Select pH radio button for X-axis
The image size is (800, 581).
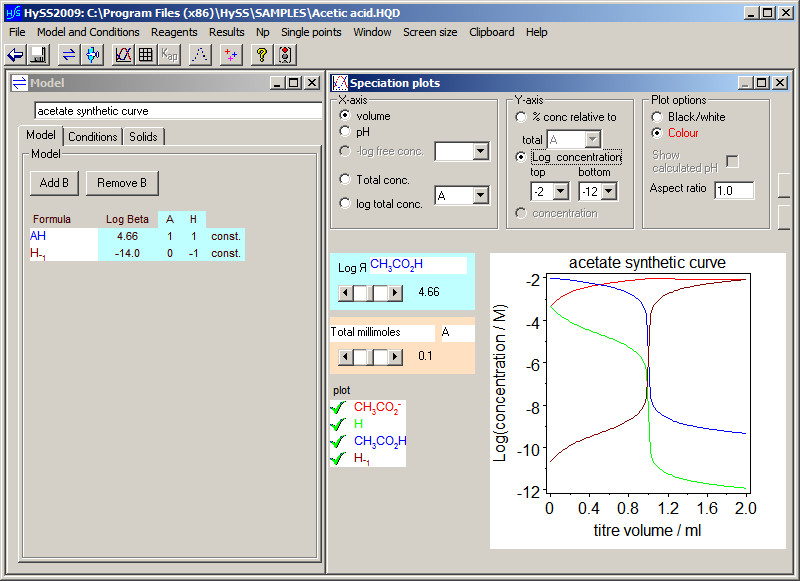[345, 132]
